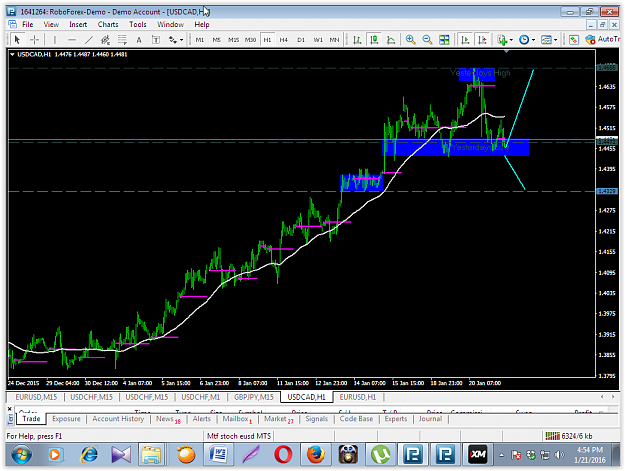
Task: Open the View menu
Action: pos(51,24)
